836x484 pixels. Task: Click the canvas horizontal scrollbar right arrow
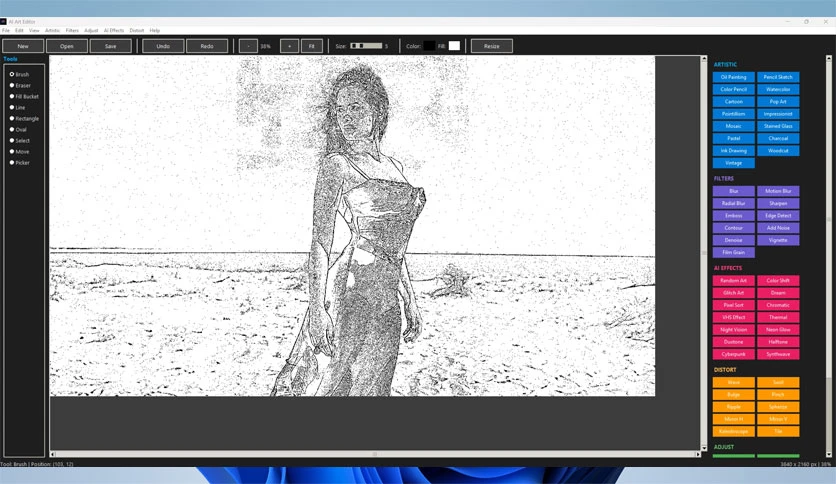point(697,454)
